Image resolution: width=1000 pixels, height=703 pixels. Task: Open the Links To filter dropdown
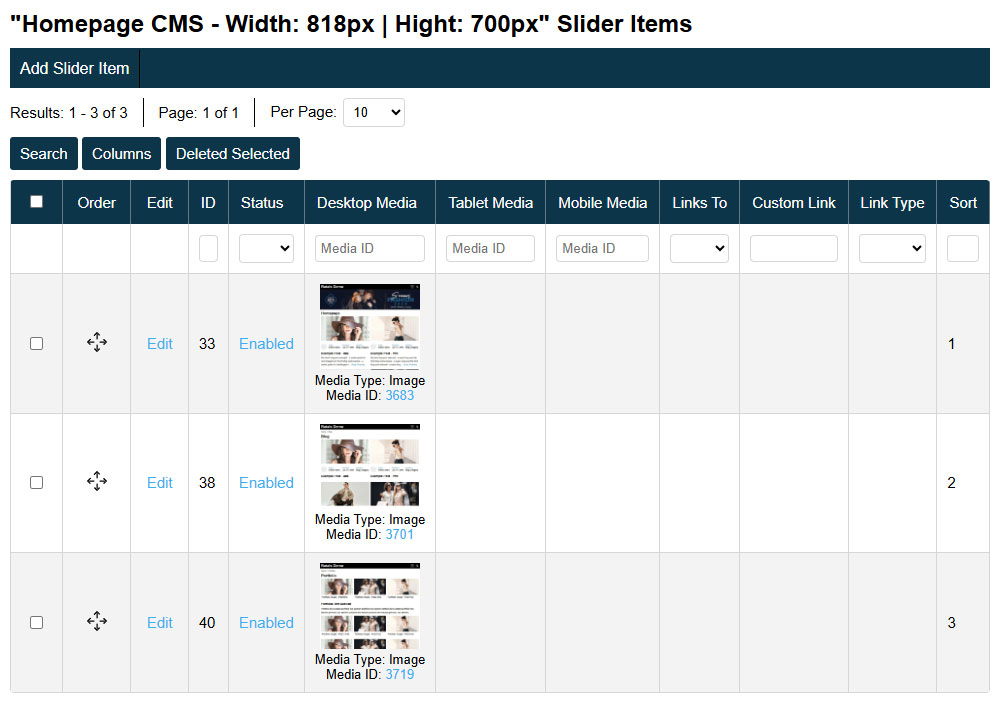click(699, 248)
